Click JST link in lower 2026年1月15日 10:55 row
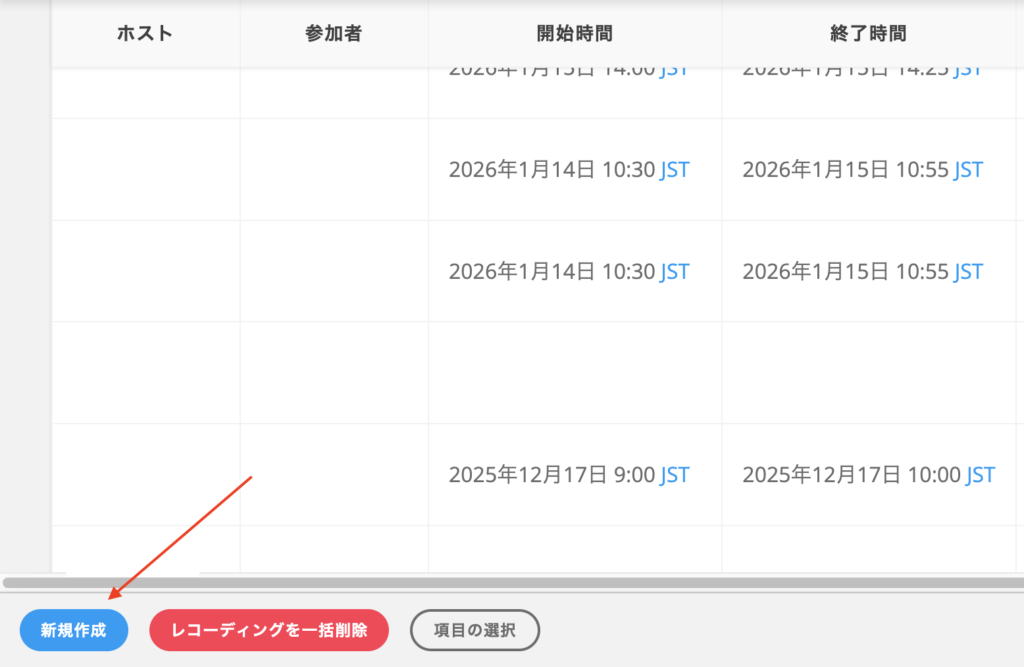The height and width of the screenshot is (667, 1024). 968,272
